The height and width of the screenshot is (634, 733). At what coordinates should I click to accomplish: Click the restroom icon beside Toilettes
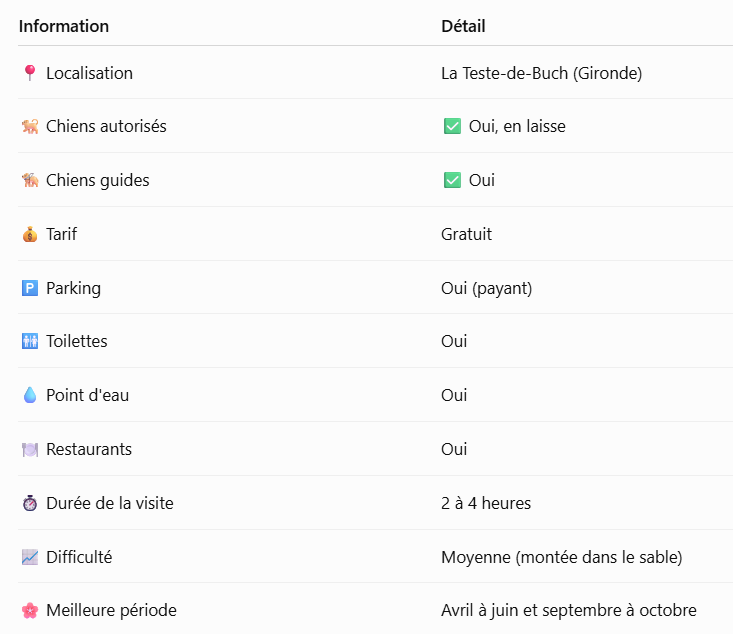[x=30, y=341]
